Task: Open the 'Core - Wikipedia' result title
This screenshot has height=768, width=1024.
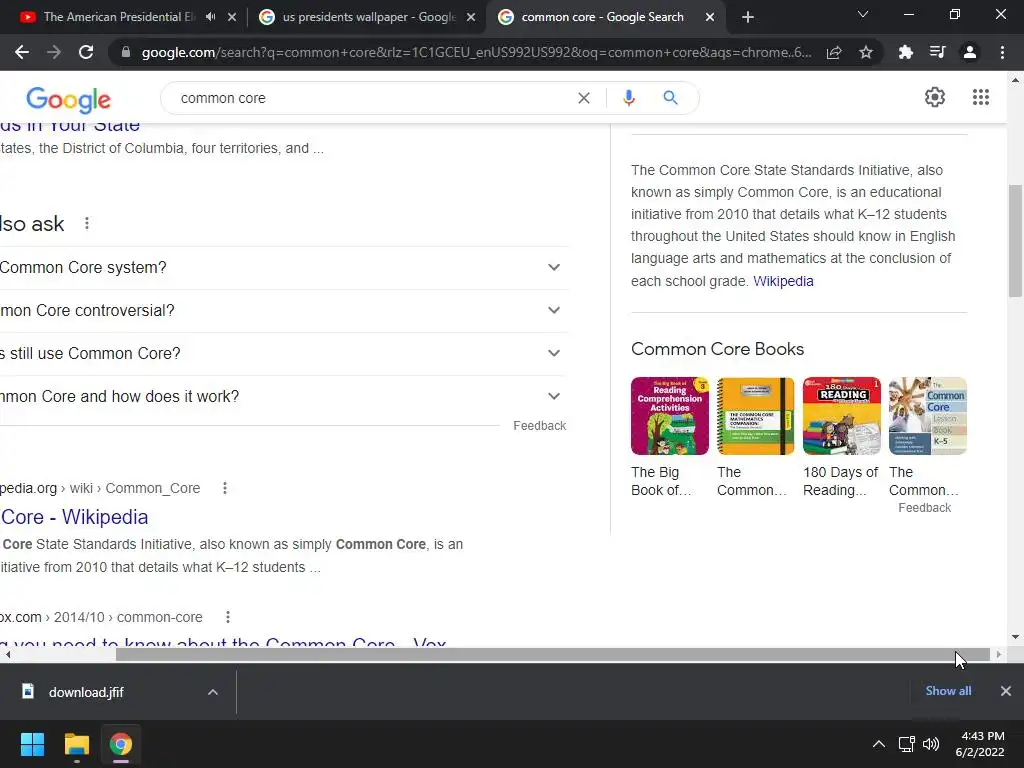Action: pyautogui.click(x=74, y=517)
